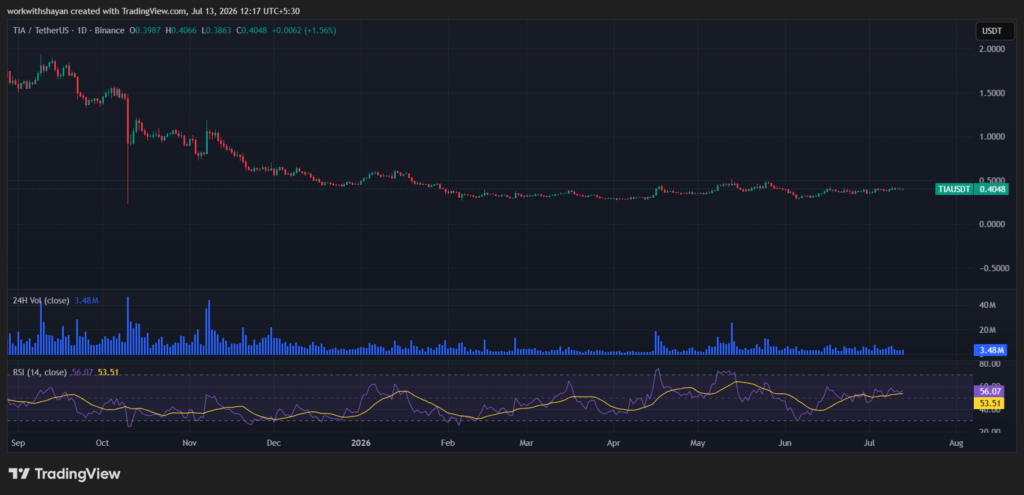Click the Feb label on time axis
Image resolution: width=1024 pixels, height=495 pixels.
click(447, 443)
